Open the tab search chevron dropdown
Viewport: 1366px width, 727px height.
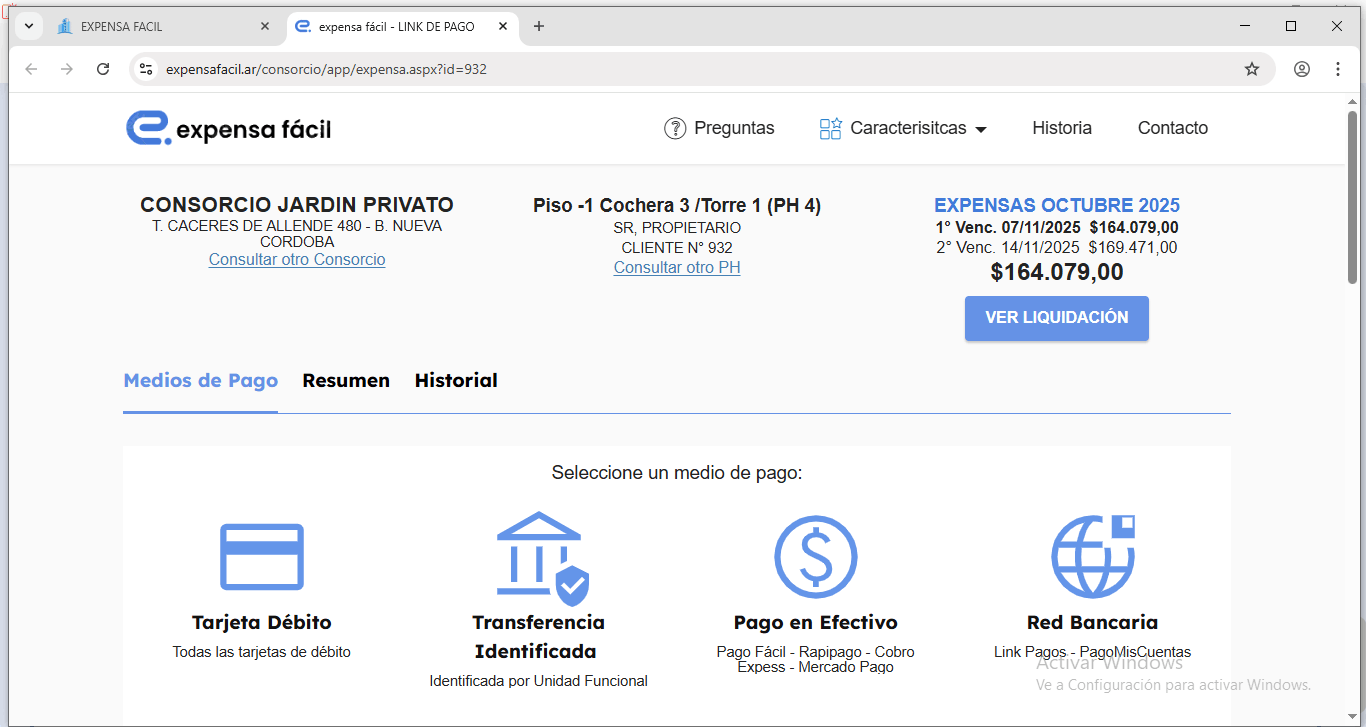(29, 26)
